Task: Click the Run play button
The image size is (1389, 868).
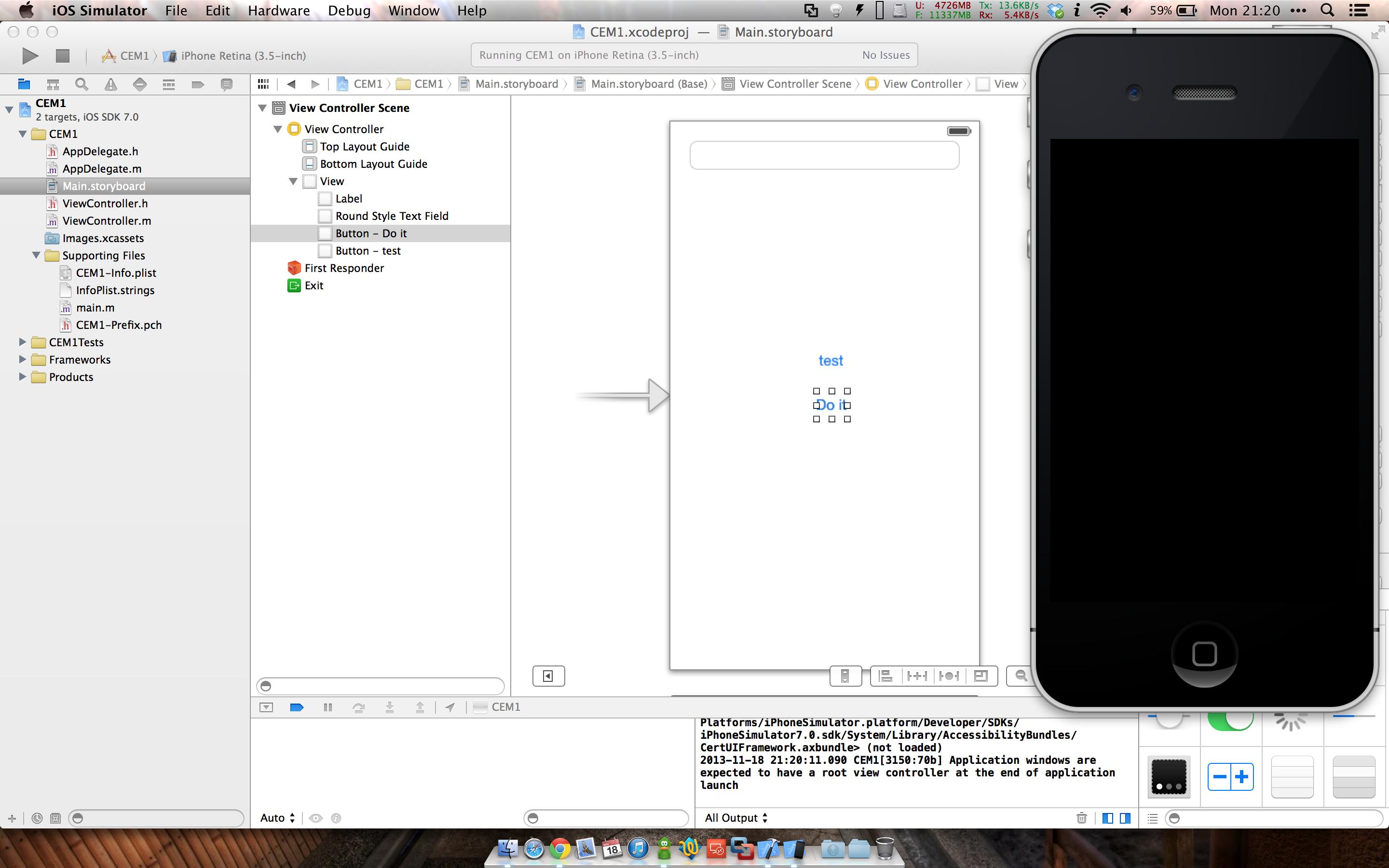Action: point(30,55)
